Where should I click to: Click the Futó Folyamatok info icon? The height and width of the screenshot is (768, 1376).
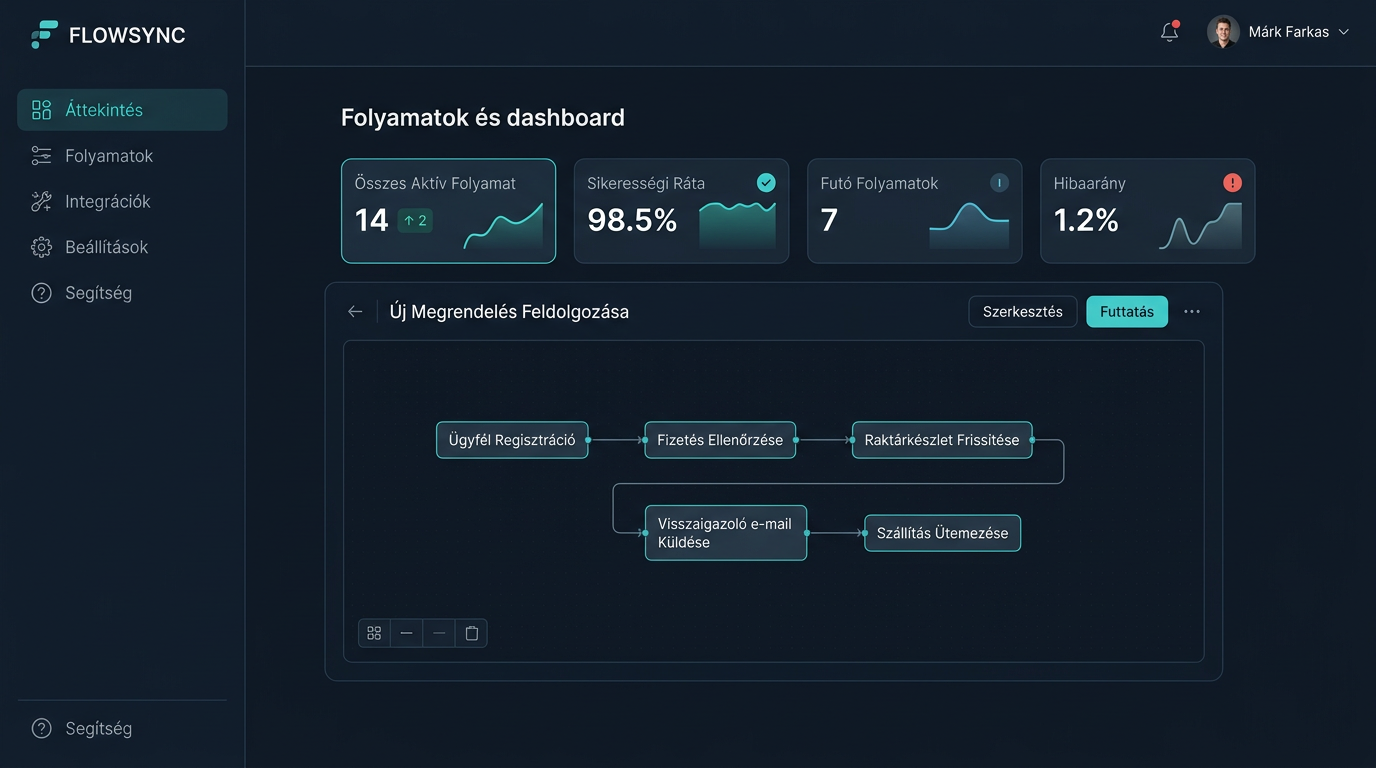[x=999, y=183]
